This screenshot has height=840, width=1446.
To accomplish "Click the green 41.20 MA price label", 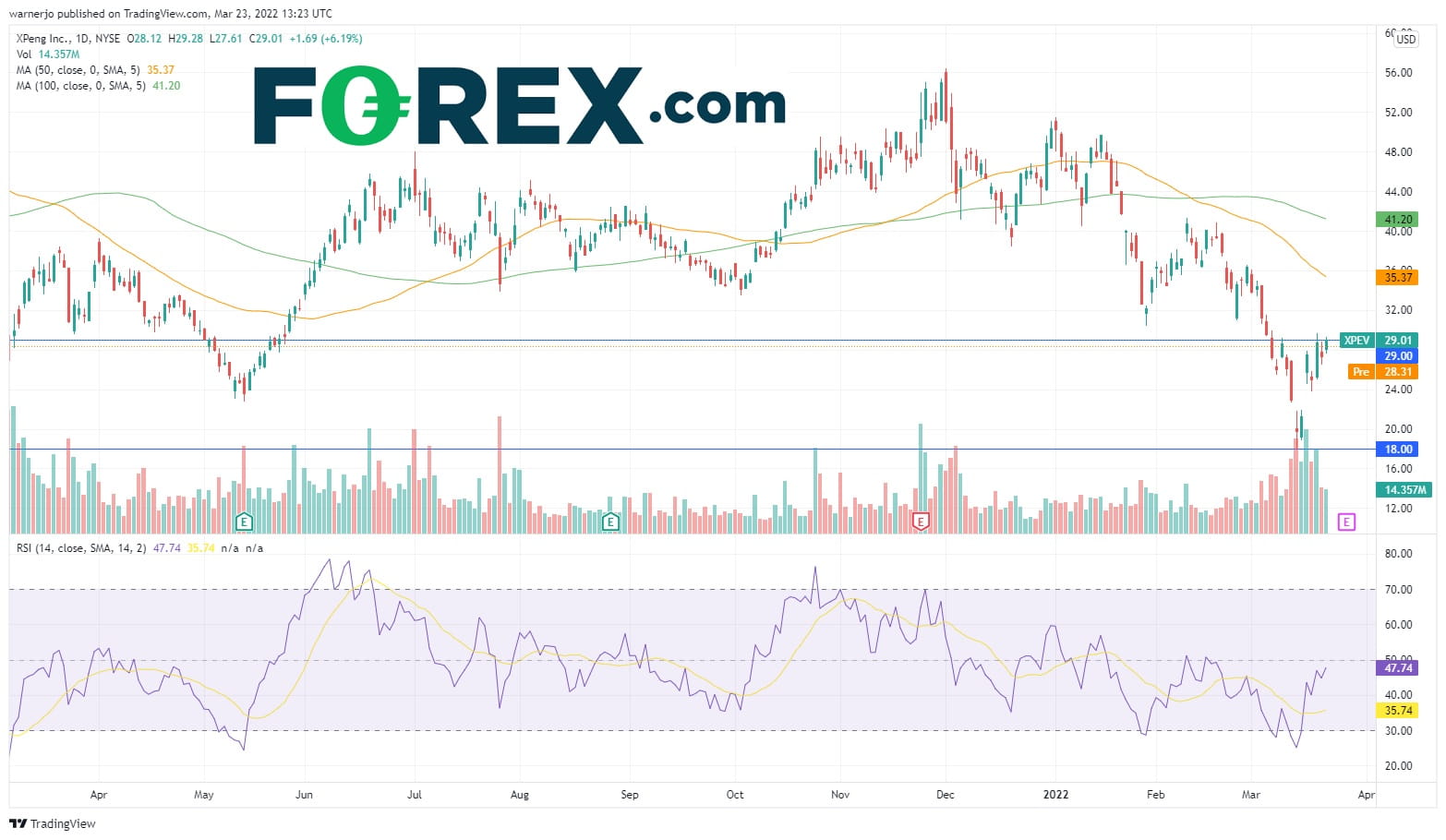I will tap(1398, 220).
